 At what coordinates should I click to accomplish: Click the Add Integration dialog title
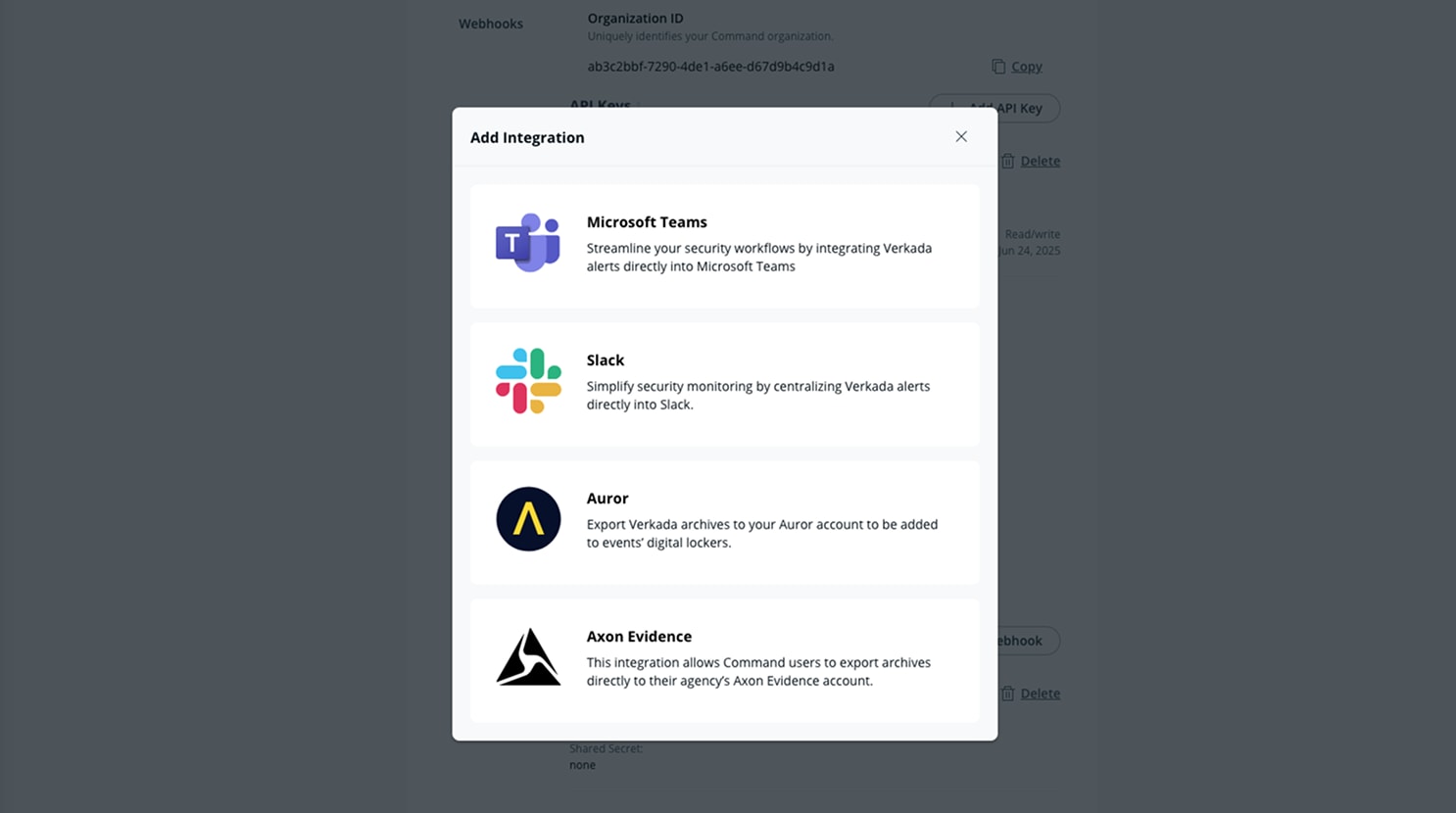pos(527,137)
